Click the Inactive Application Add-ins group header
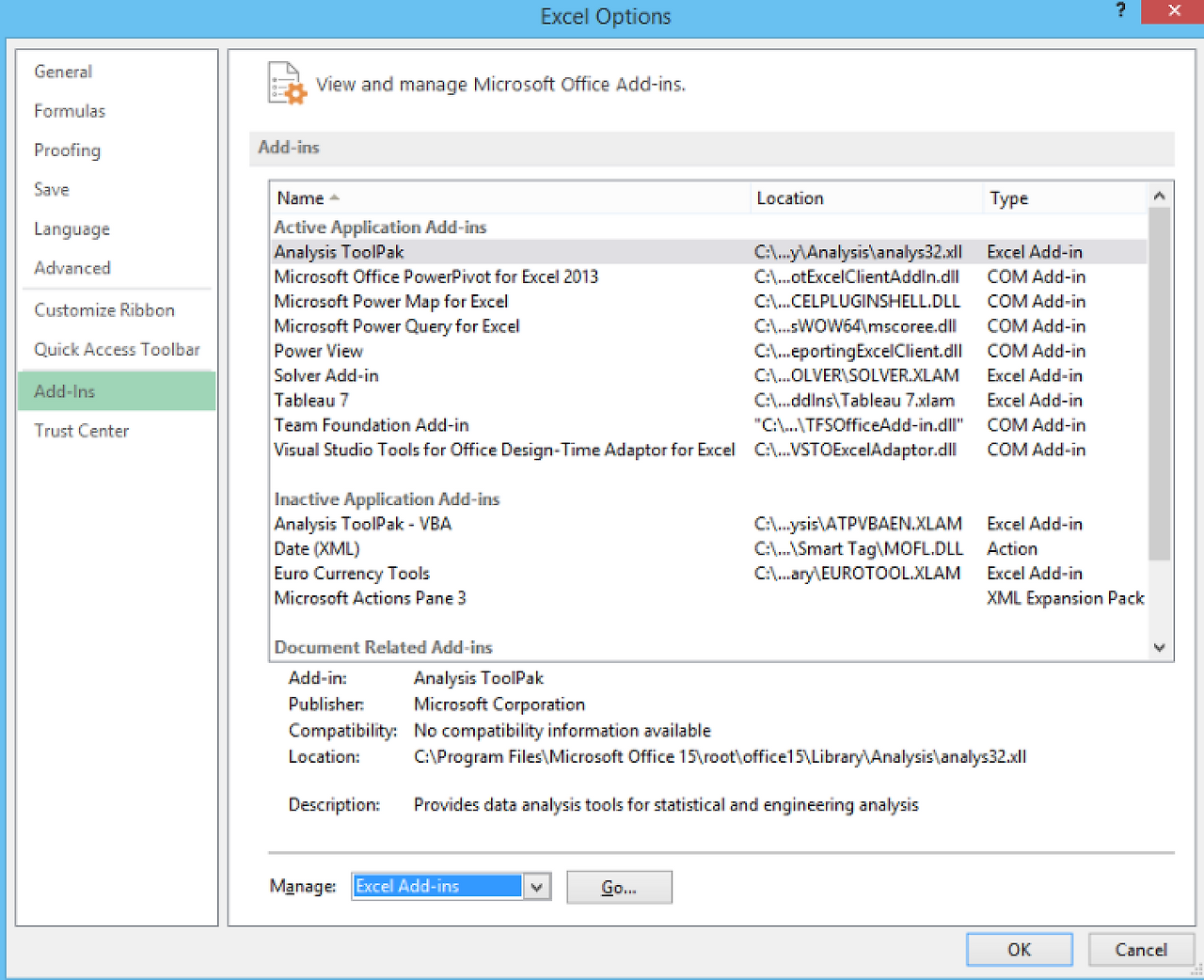The image size is (1204, 980). (387, 499)
